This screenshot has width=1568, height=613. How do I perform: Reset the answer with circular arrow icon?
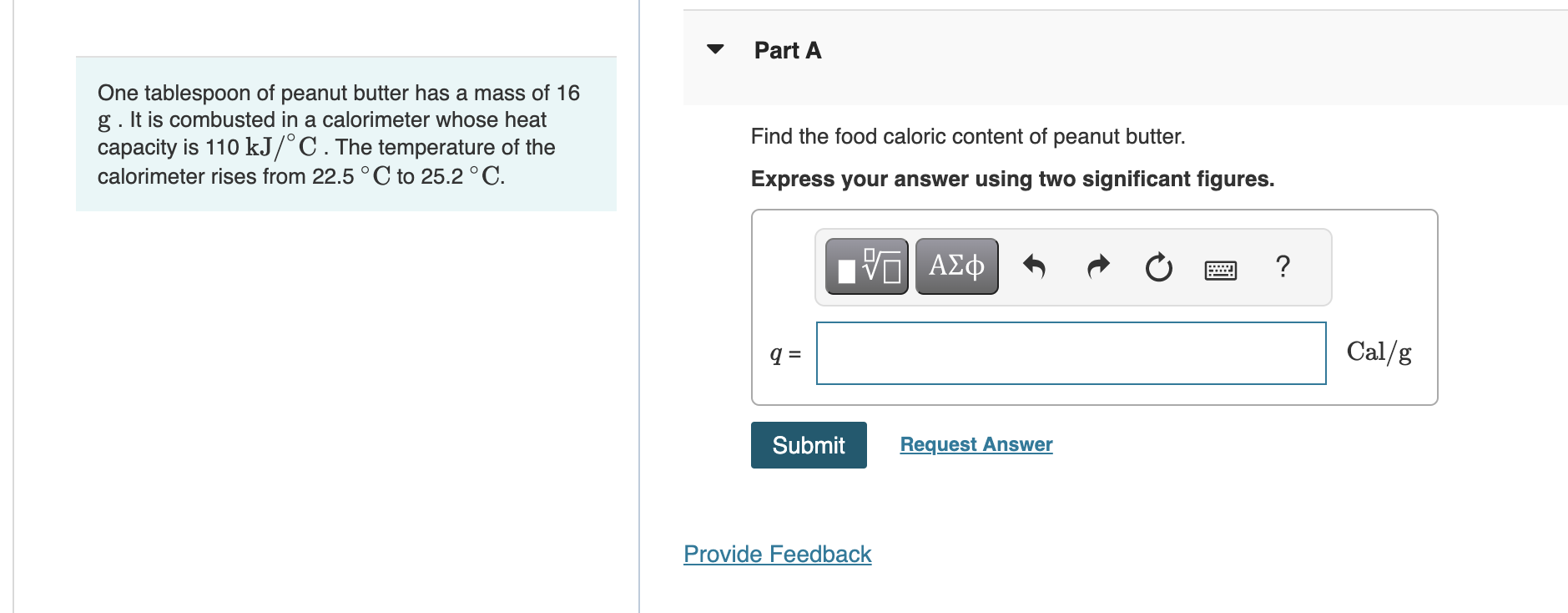click(x=1158, y=267)
